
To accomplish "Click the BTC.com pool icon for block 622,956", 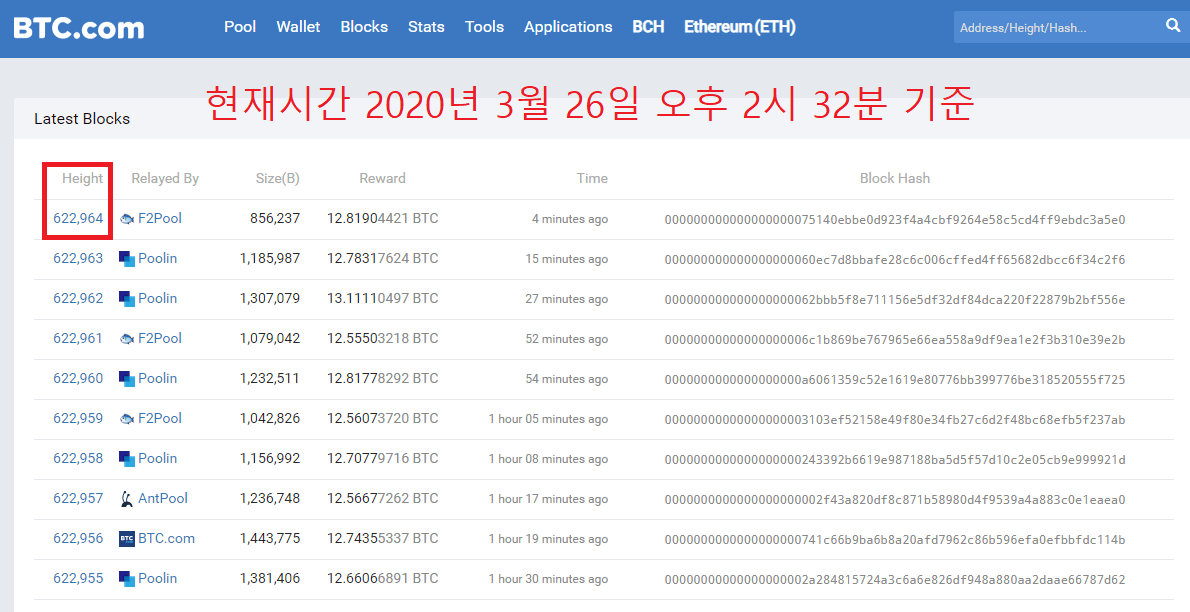I will pos(127,539).
